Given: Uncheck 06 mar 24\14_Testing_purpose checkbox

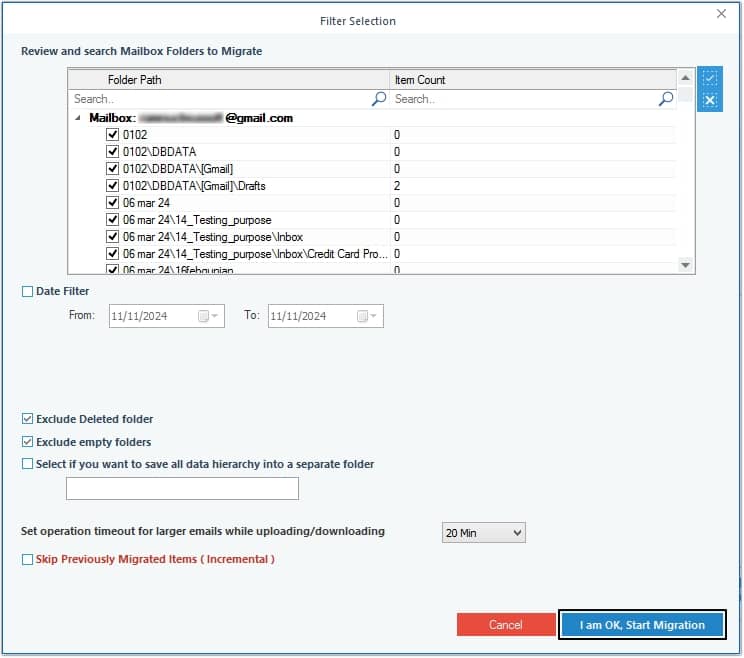Looking at the screenshot, I should click(x=112, y=220).
